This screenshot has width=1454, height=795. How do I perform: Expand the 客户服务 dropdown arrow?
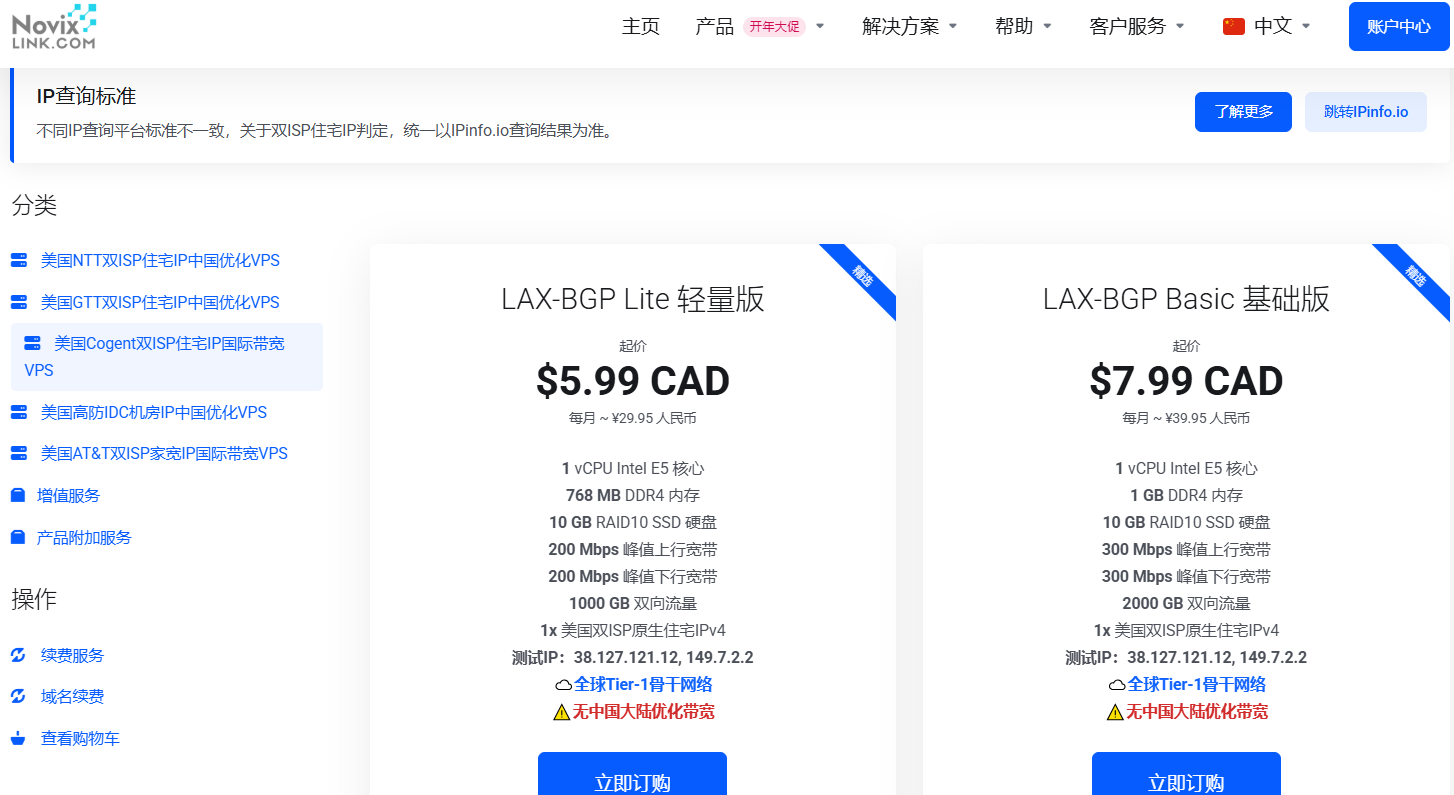coord(1180,27)
